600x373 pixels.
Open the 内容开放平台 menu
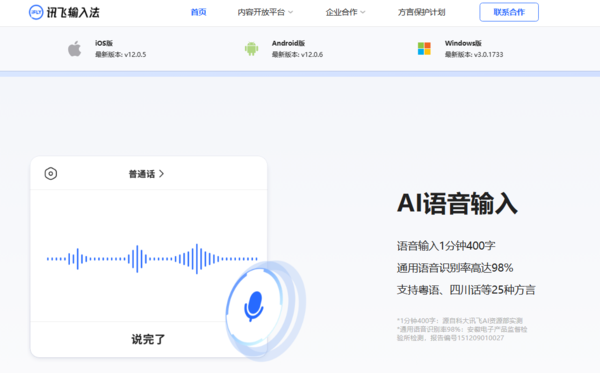pyautogui.click(x=261, y=12)
